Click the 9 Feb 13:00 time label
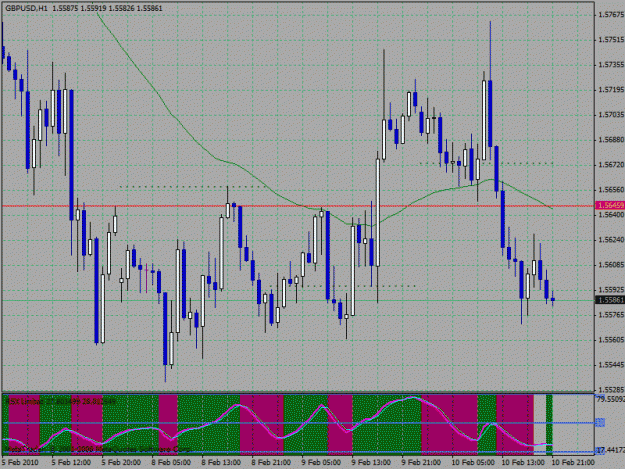The height and width of the screenshot is (469, 625). tap(371, 462)
